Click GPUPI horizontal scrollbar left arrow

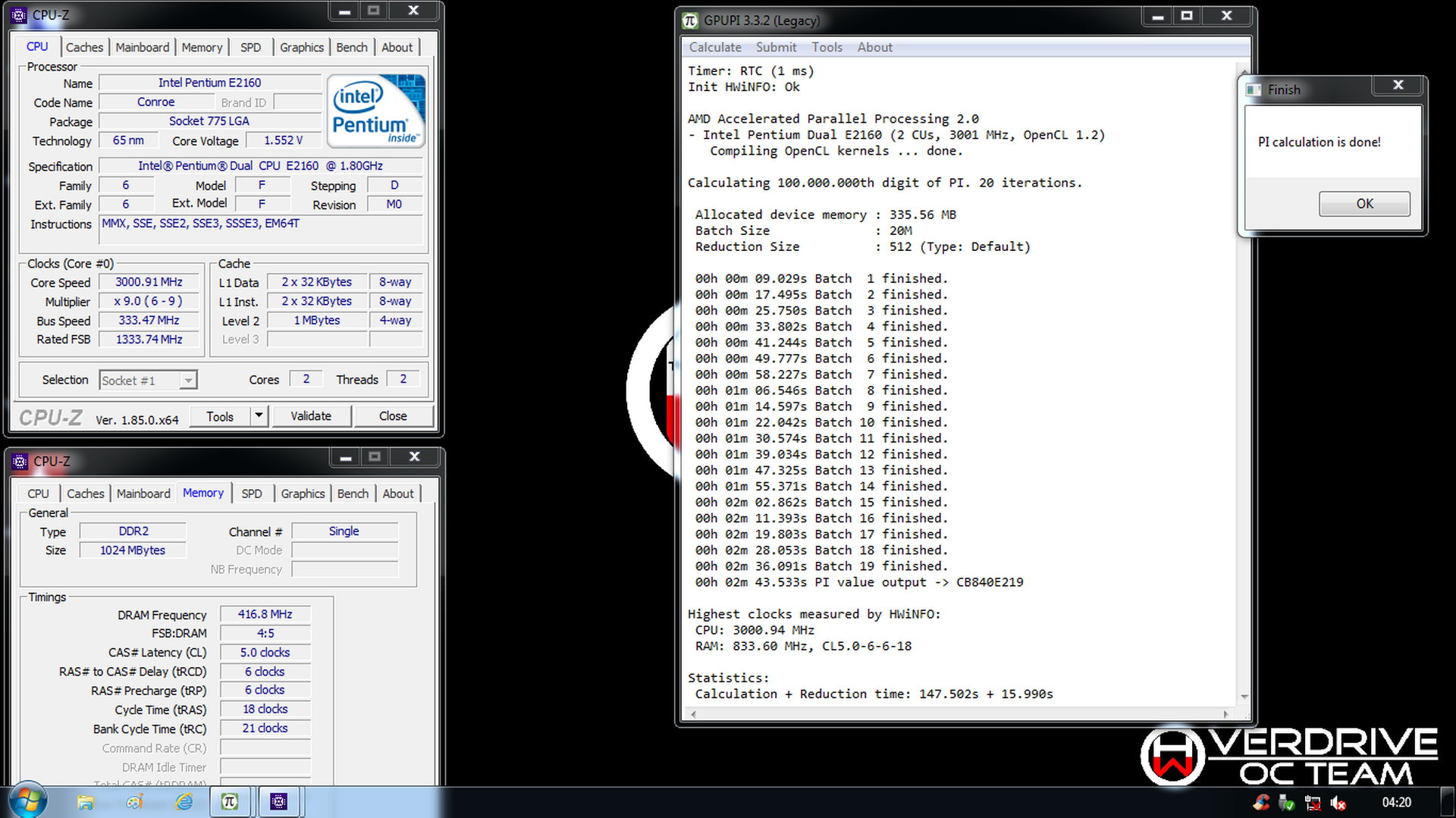pyautogui.click(x=692, y=713)
